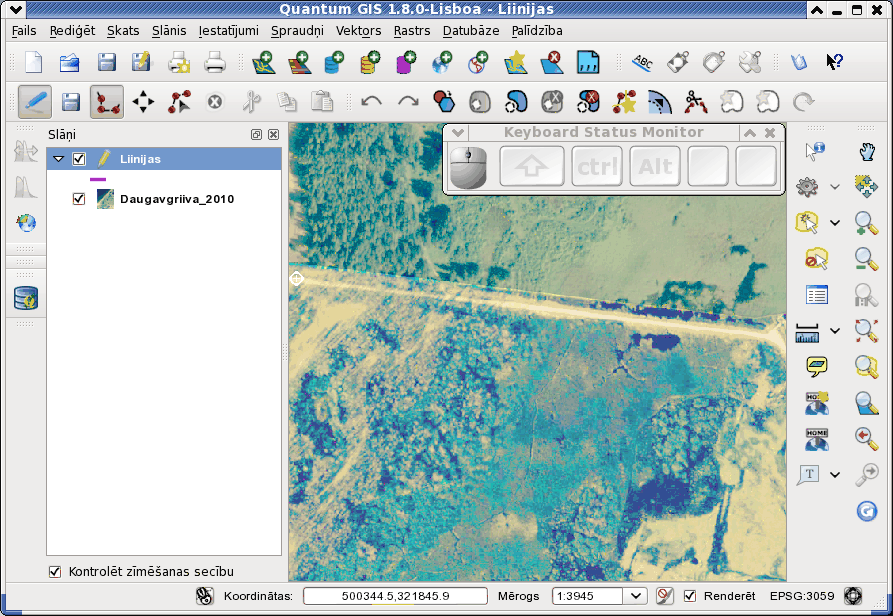Viewport: 893px width, 616px height.
Task: Open the Skats menu
Action: coord(123,31)
